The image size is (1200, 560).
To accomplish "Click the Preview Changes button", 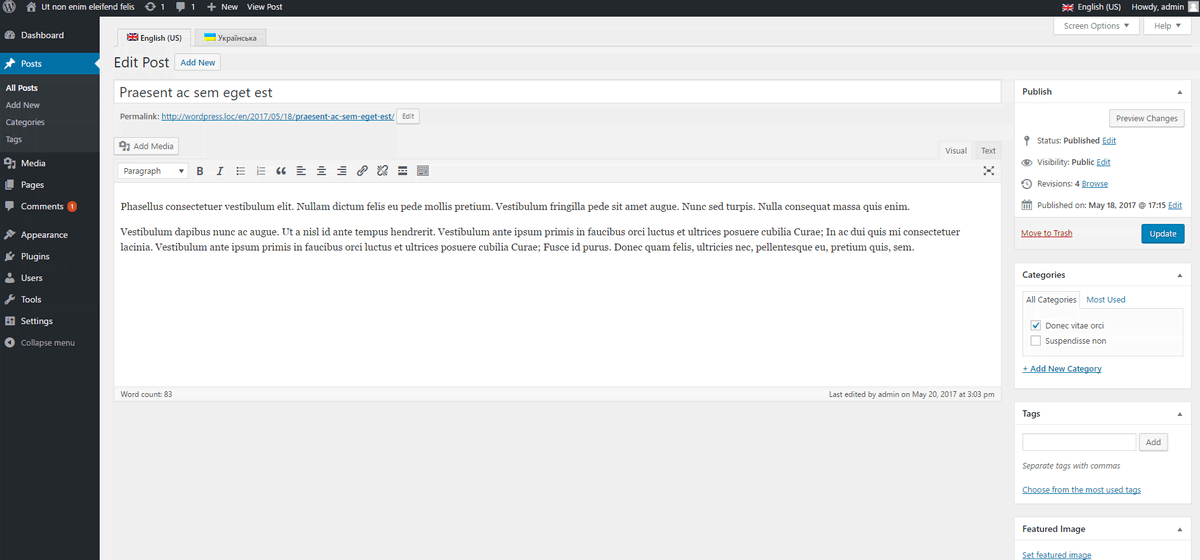I will (x=1147, y=118).
